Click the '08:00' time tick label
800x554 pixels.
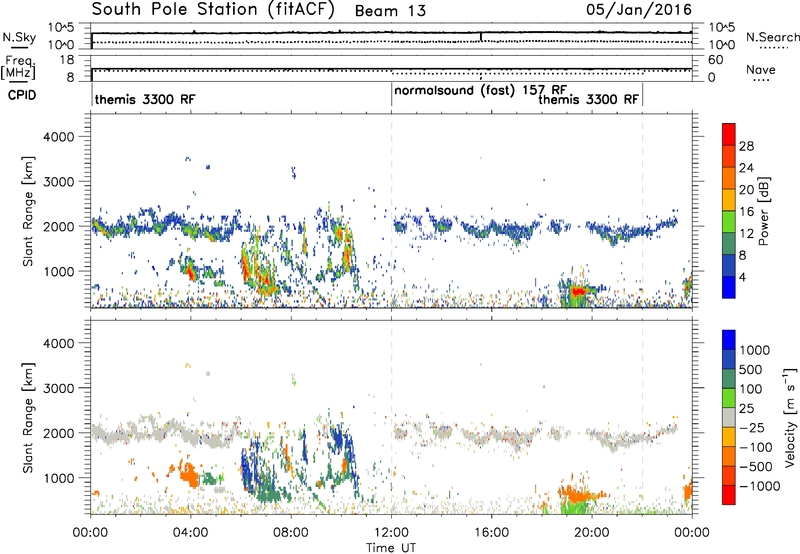291,533
